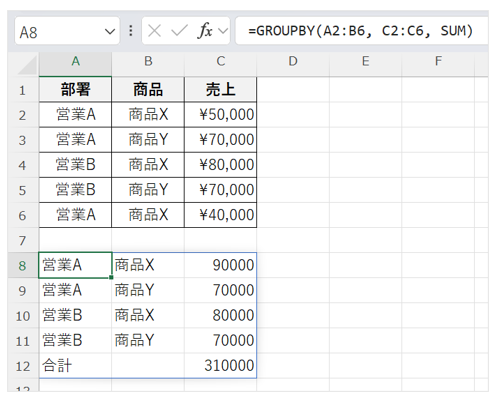Select row 7 header
The image size is (500, 408).
(23, 240)
